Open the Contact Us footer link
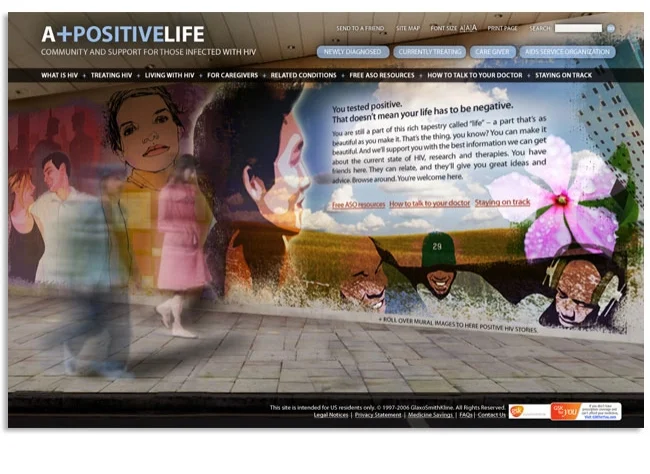The image size is (650, 474). pyautogui.click(x=492, y=415)
